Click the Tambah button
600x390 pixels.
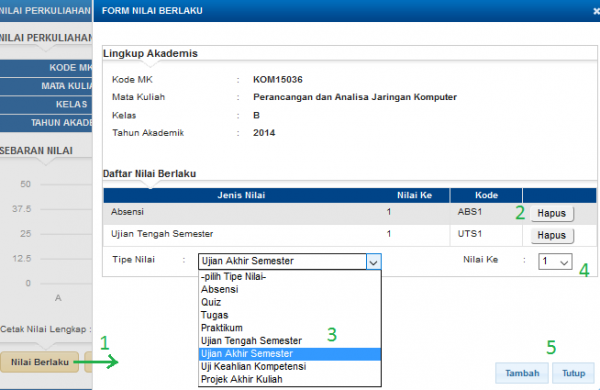click(x=522, y=373)
